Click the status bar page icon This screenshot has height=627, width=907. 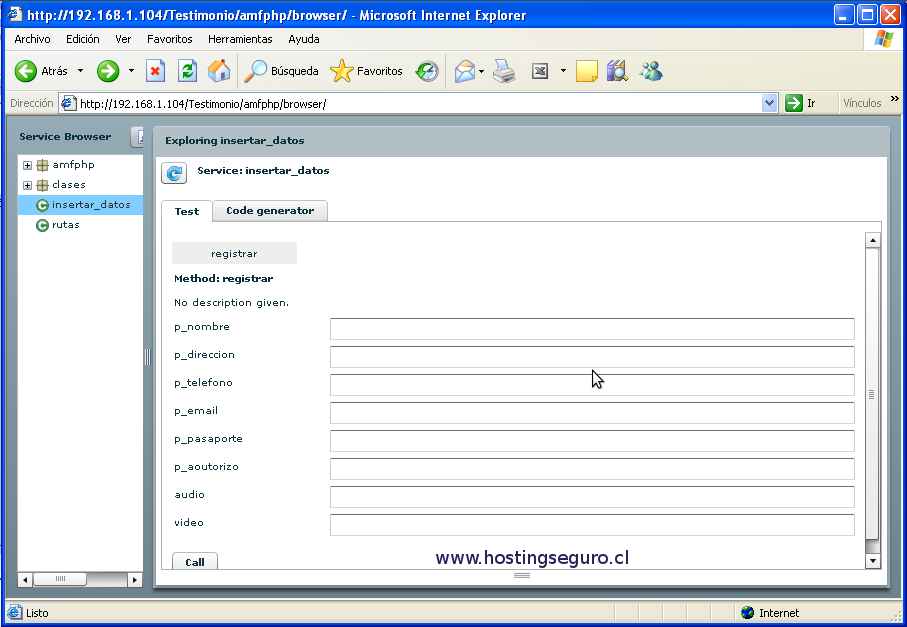tap(14, 612)
